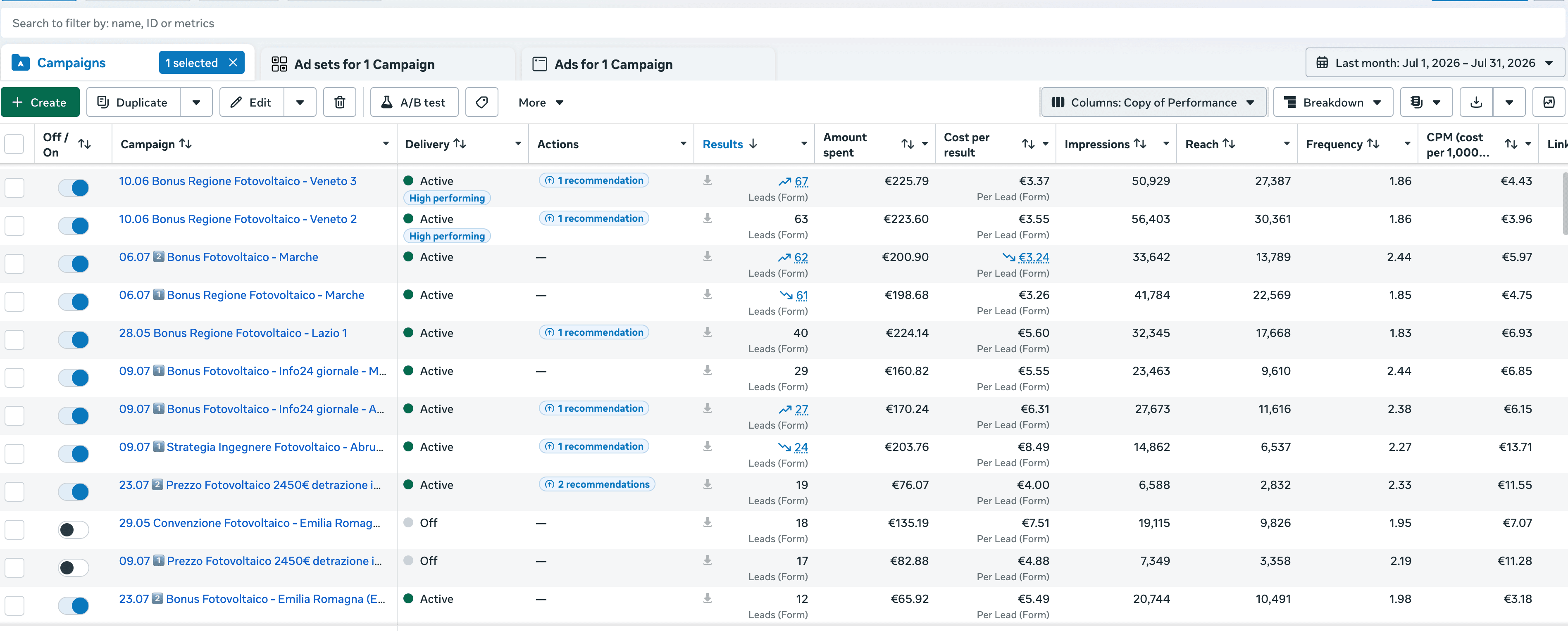
Task: Select checkbox for Veneto 2 campaign
Action: click(14, 226)
